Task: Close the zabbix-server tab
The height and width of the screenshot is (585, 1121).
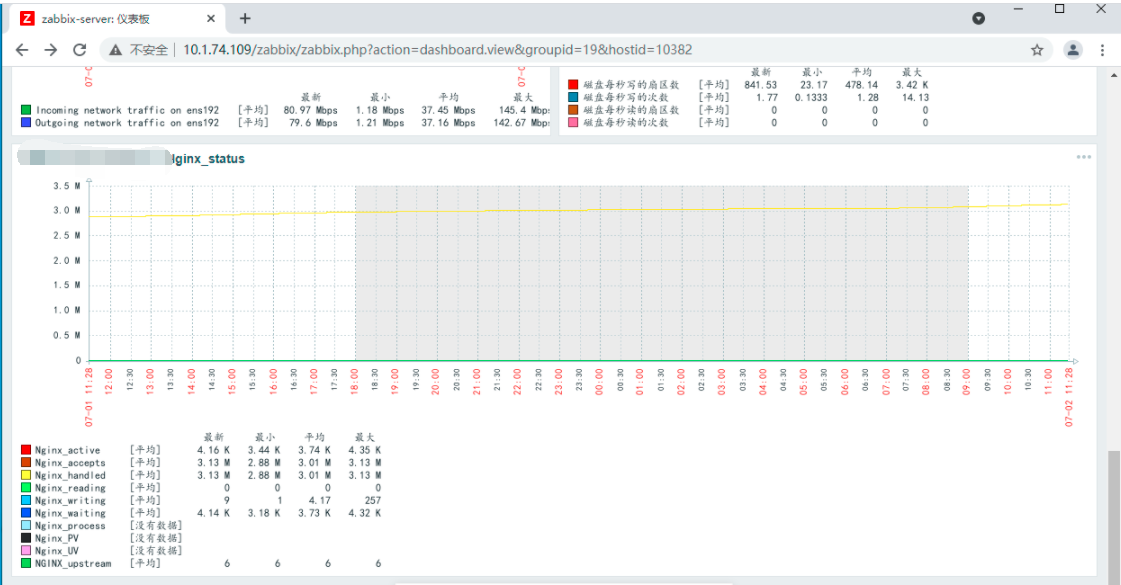Action: click(211, 19)
